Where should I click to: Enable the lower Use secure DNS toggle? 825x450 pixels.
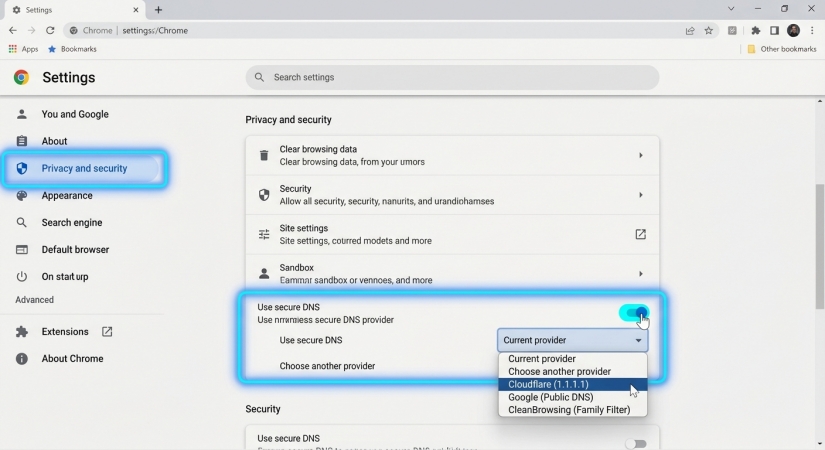pos(636,444)
